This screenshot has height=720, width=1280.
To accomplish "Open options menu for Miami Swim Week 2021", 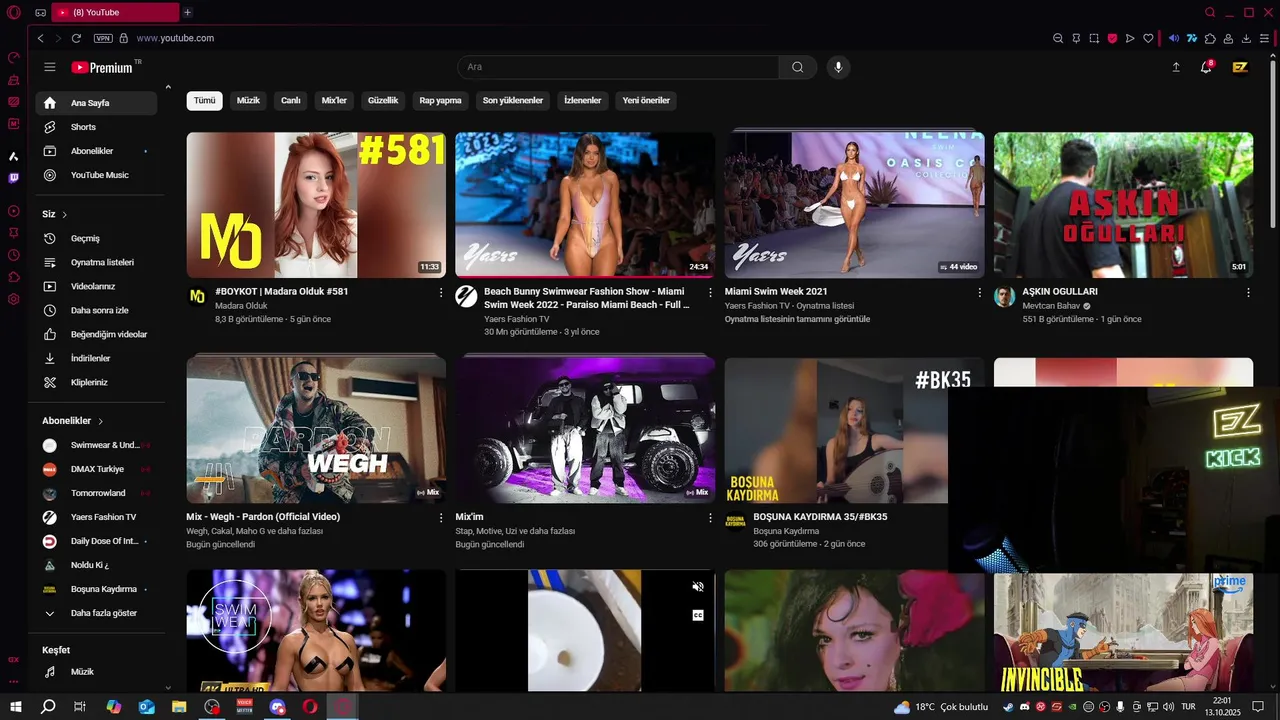I will [979, 293].
